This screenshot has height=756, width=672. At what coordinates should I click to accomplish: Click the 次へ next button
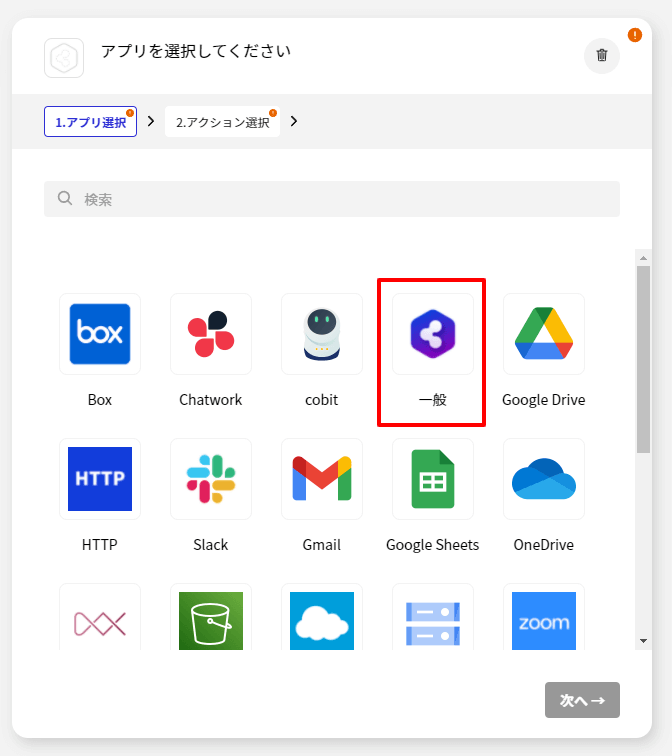[x=582, y=700]
